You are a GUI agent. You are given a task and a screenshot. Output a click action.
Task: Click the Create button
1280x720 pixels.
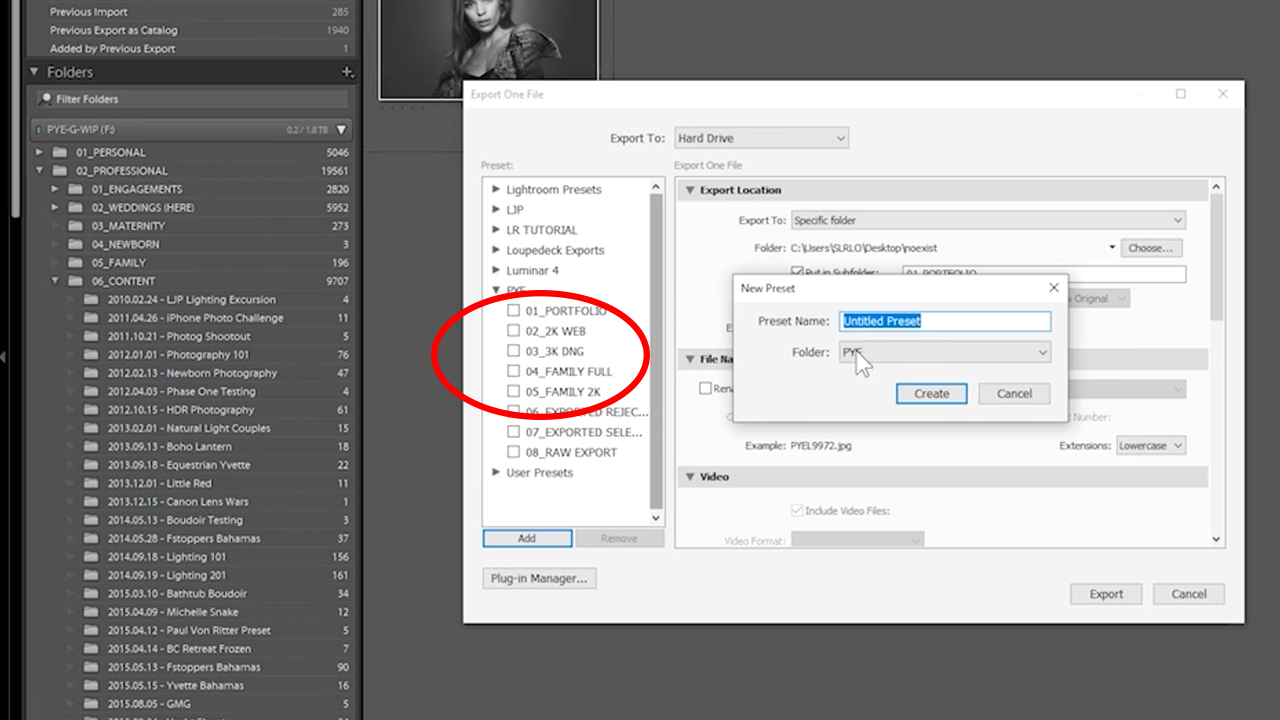930,393
